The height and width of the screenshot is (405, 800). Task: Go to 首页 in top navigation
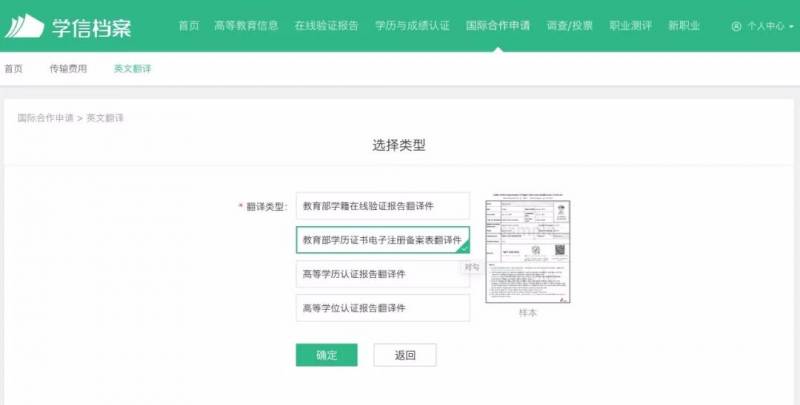(189, 25)
